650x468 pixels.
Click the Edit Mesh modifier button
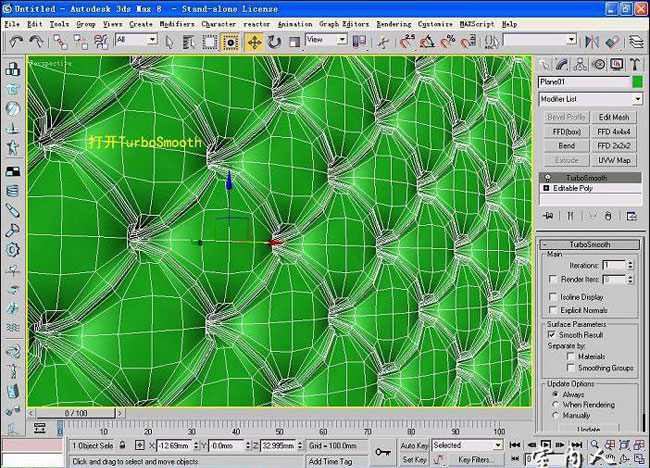click(614, 117)
